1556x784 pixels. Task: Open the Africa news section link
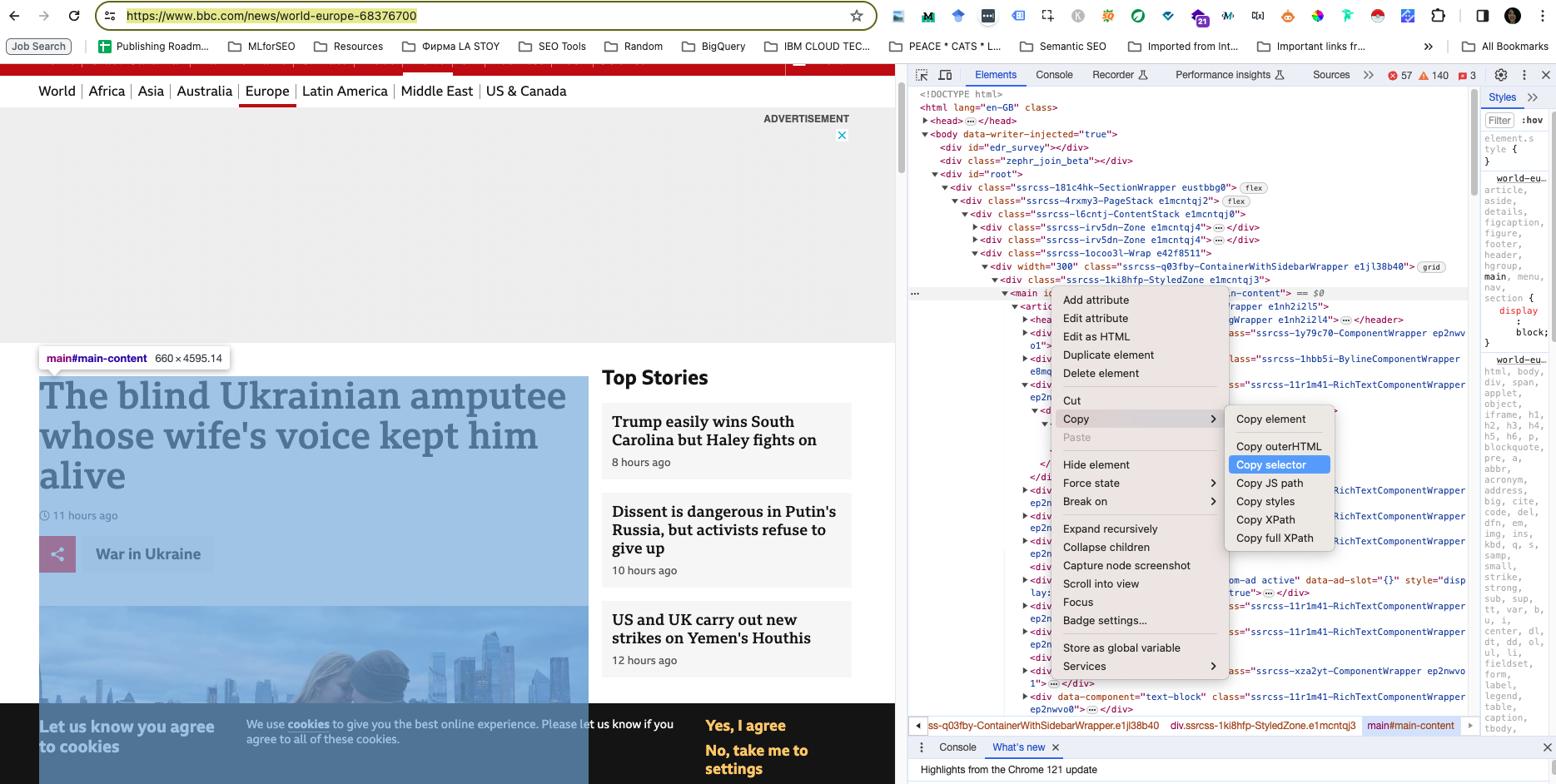(107, 92)
